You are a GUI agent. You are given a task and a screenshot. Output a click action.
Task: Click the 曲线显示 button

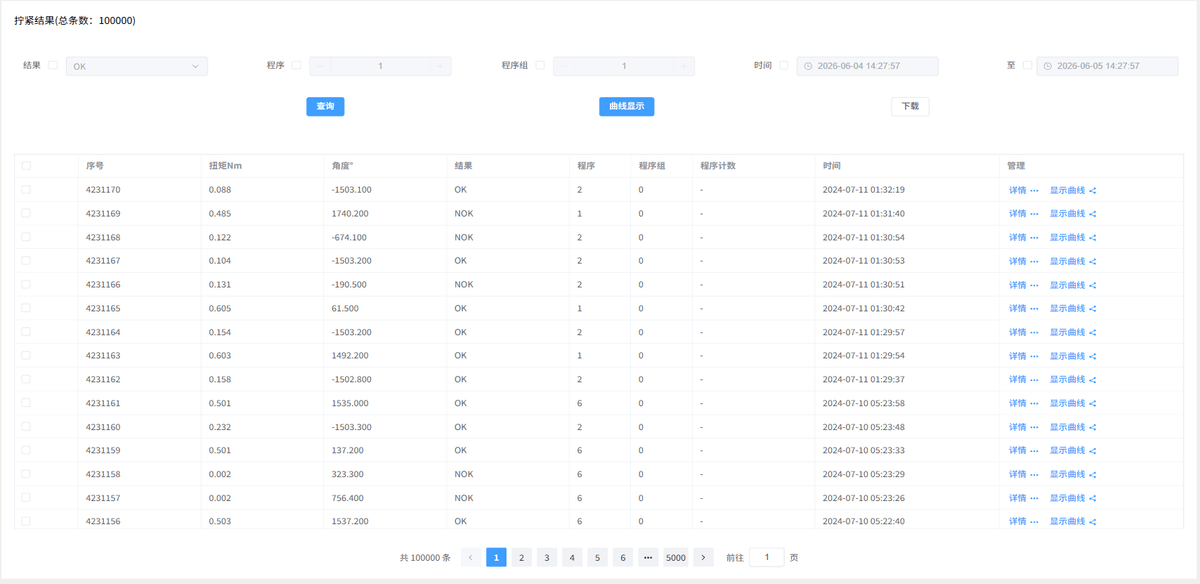pos(627,106)
